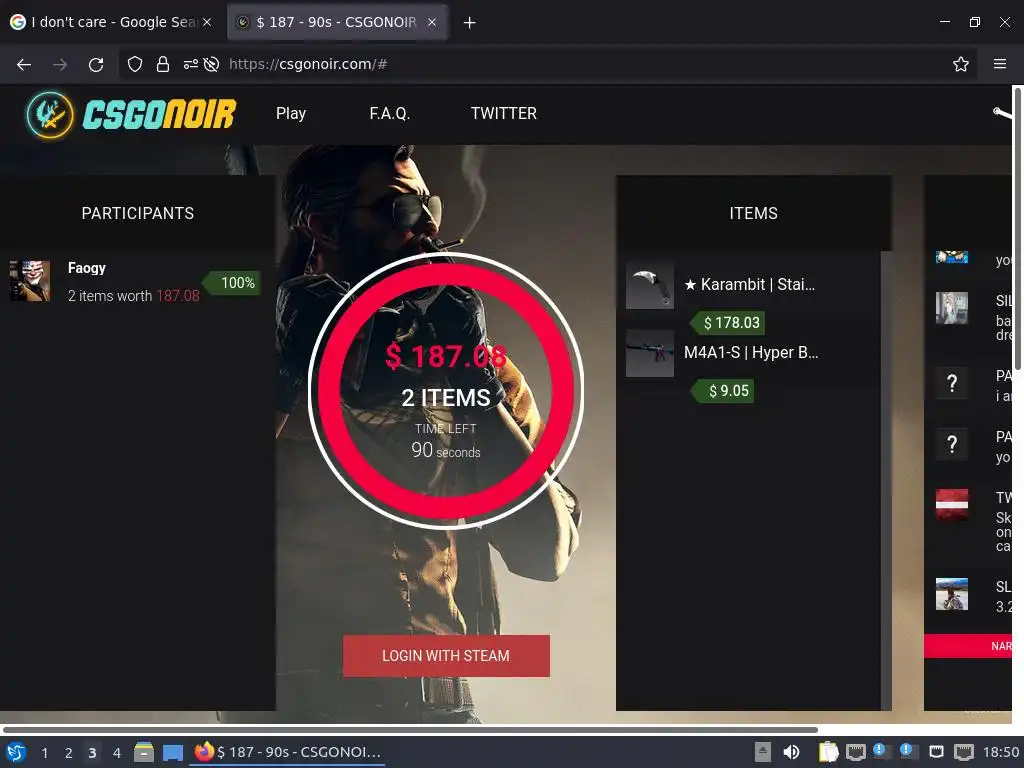Open the system start menu

16,752
